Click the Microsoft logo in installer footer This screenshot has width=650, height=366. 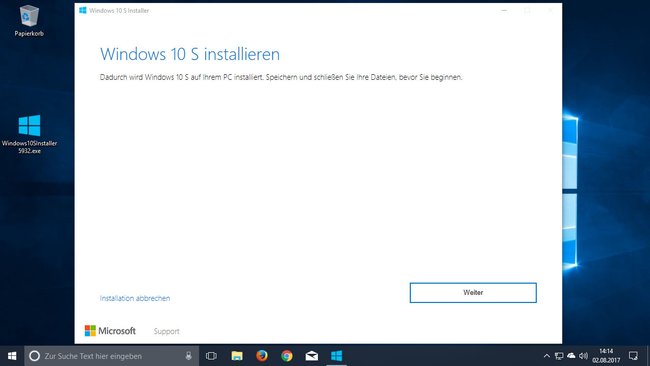110,331
